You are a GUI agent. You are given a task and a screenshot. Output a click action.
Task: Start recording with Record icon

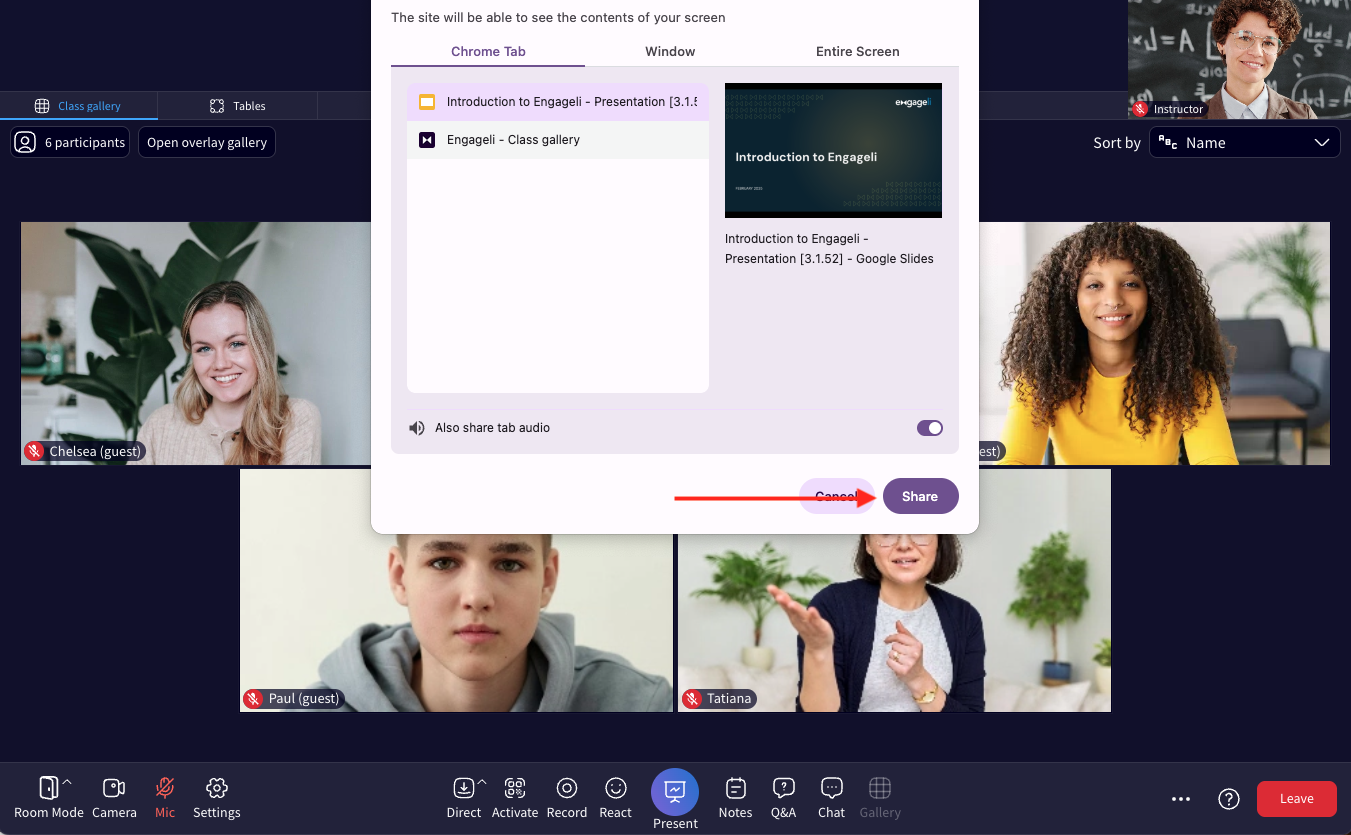tap(567, 788)
